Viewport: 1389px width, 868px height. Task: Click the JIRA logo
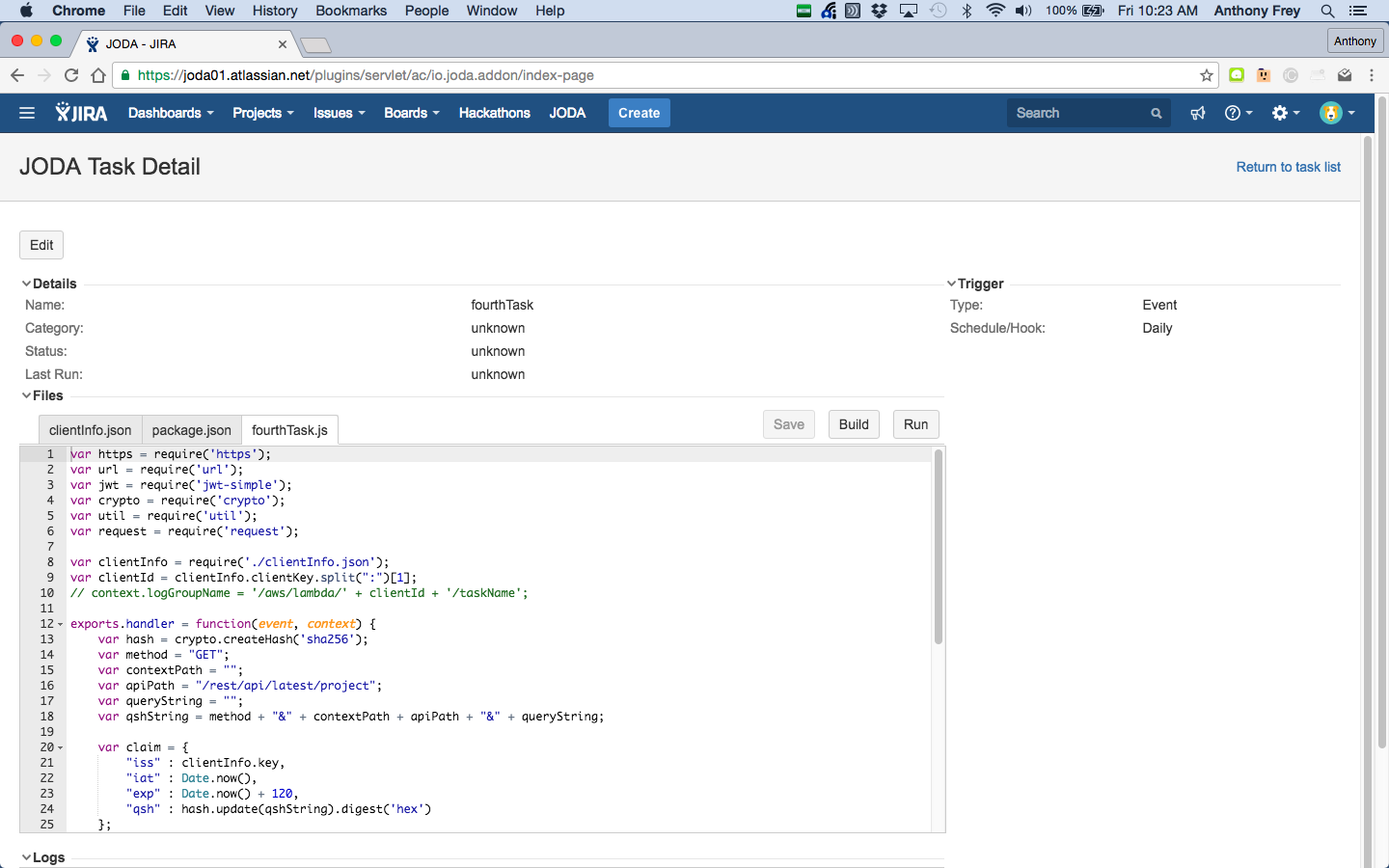pyautogui.click(x=81, y=113)
